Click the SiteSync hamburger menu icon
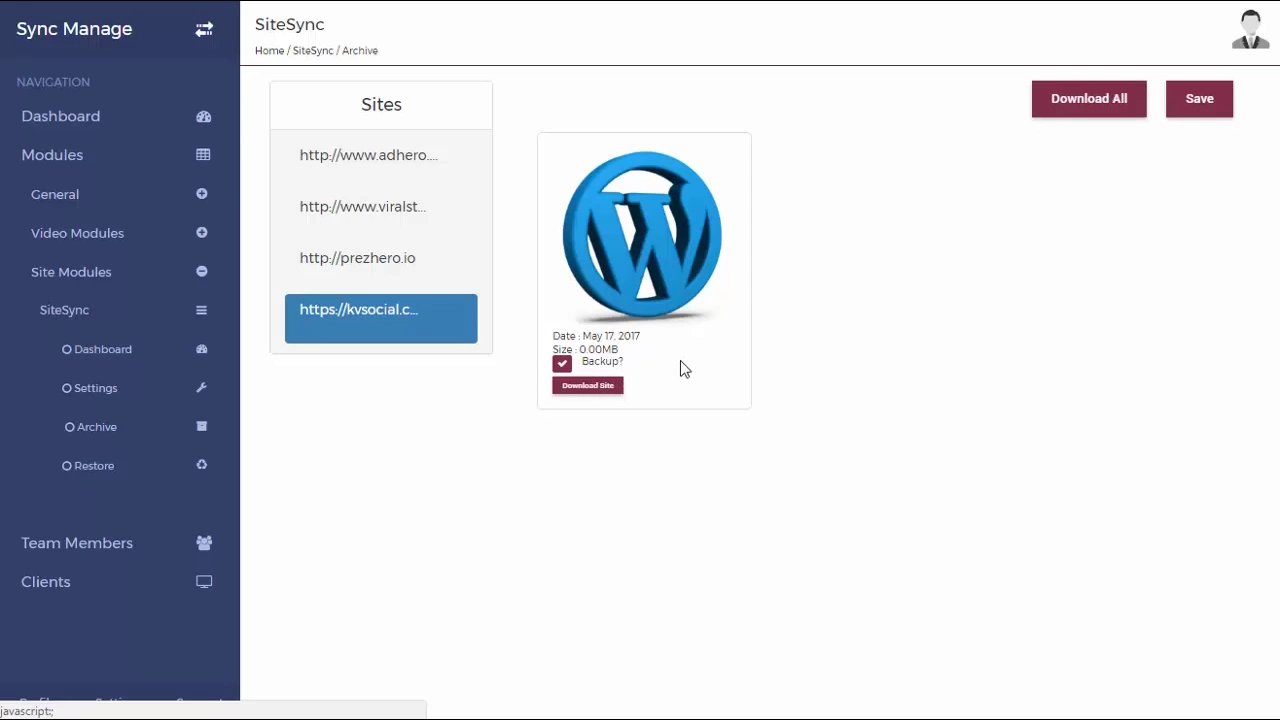This screenshot has width=1280, height=720. [x=201, y=310]
